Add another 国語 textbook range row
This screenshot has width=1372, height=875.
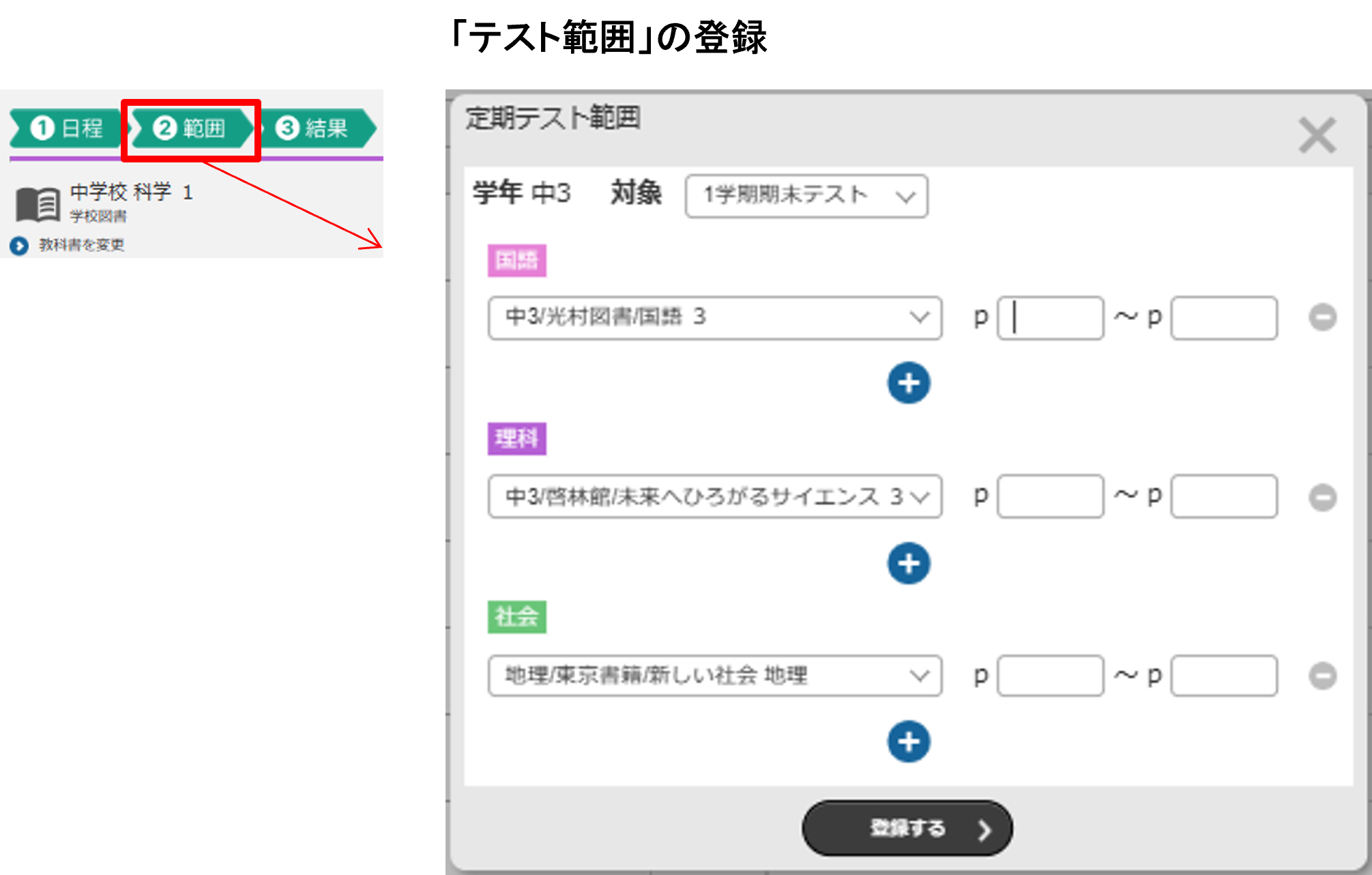(909, 383)
